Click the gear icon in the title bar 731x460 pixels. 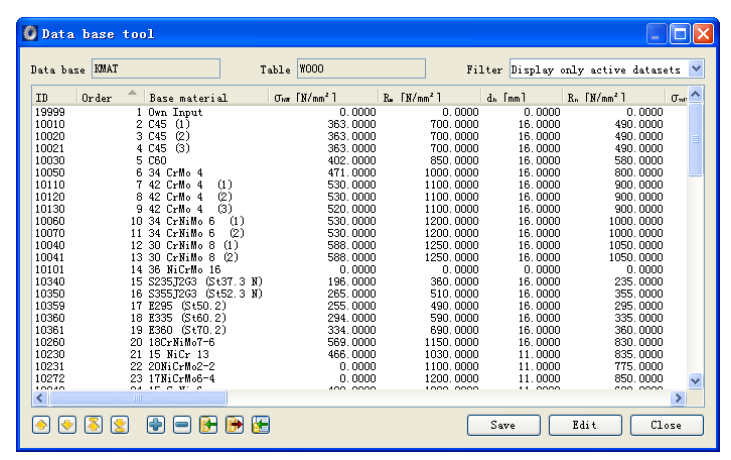[30, 34]
